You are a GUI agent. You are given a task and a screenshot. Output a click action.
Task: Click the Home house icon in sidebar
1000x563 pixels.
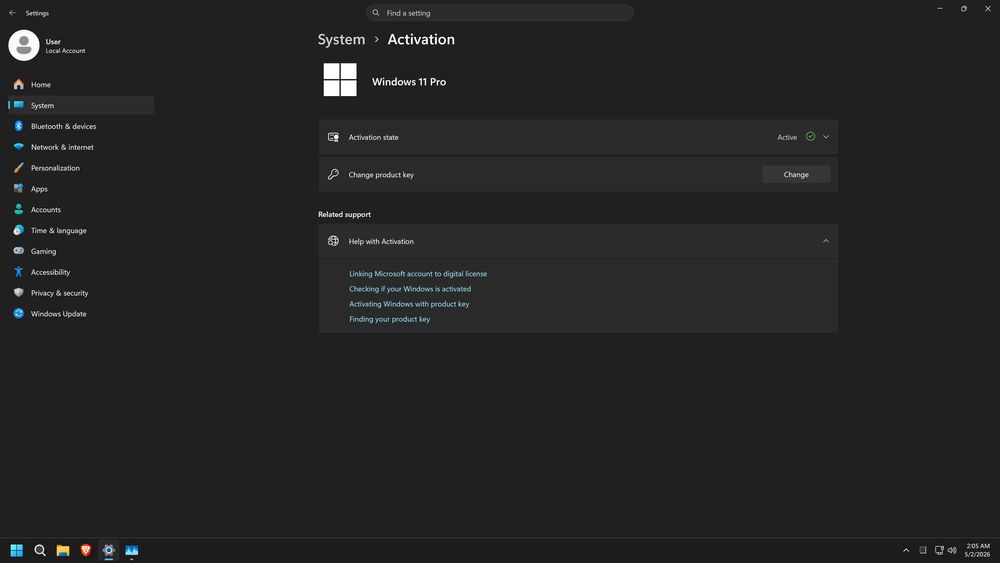click(x=18, y=84)
